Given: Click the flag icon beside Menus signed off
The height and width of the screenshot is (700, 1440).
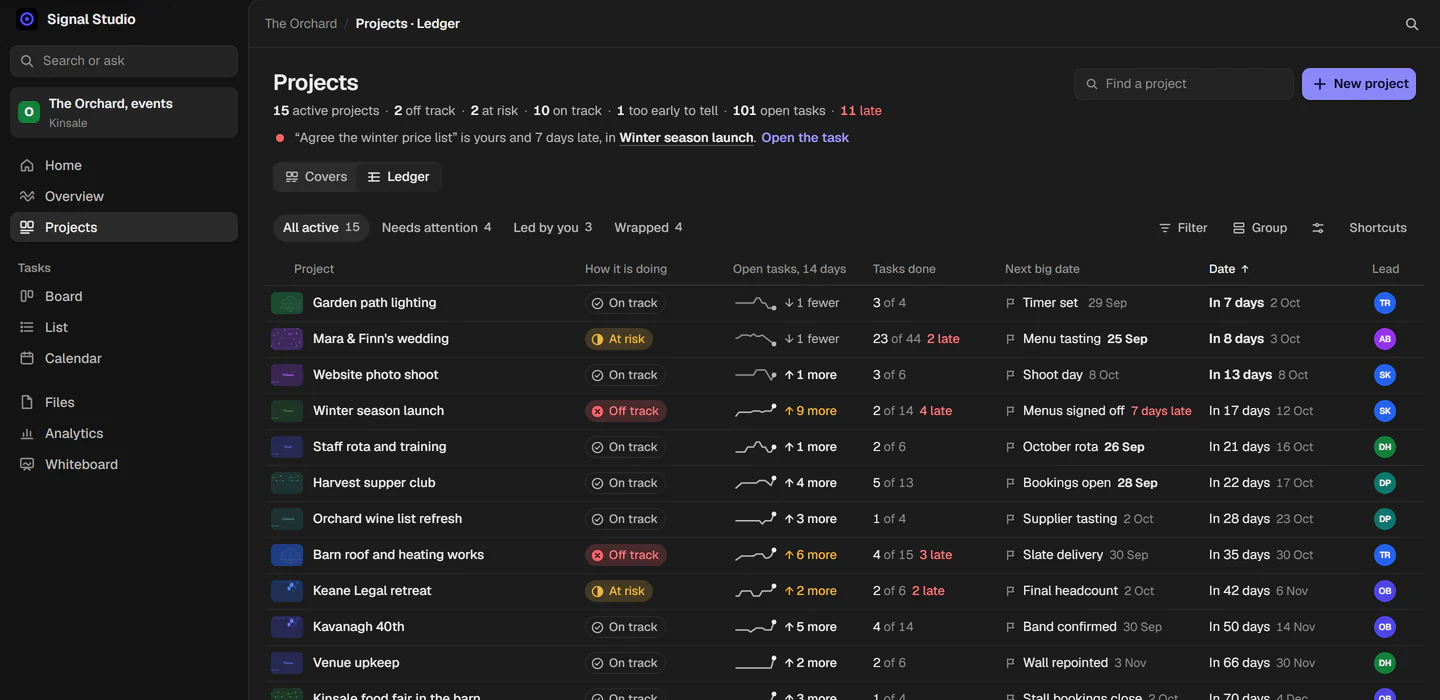Looking at the screenshot, I should pyautogui.click(x=1010, y=411).
